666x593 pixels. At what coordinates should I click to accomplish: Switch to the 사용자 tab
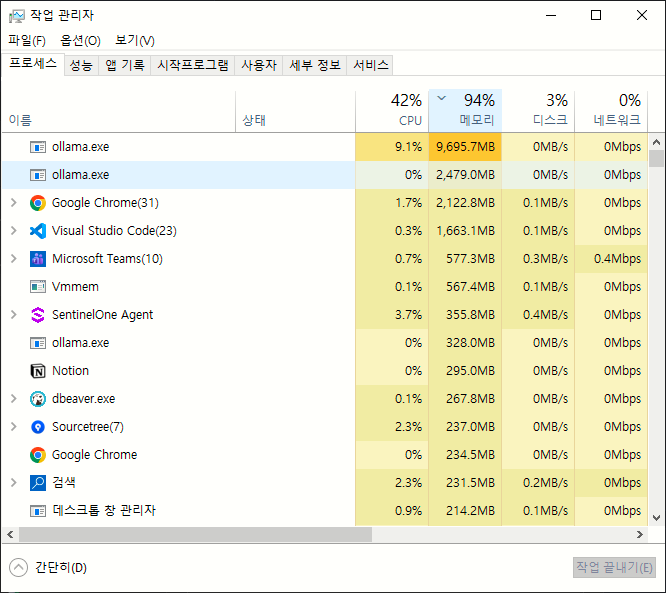pyautogui.click(x=259, y=65)
